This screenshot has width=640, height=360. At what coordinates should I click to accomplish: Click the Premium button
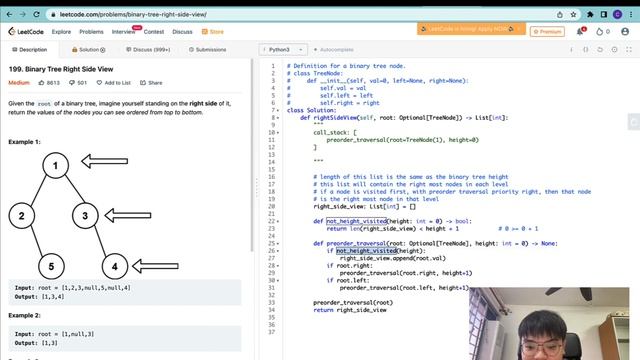547,31
